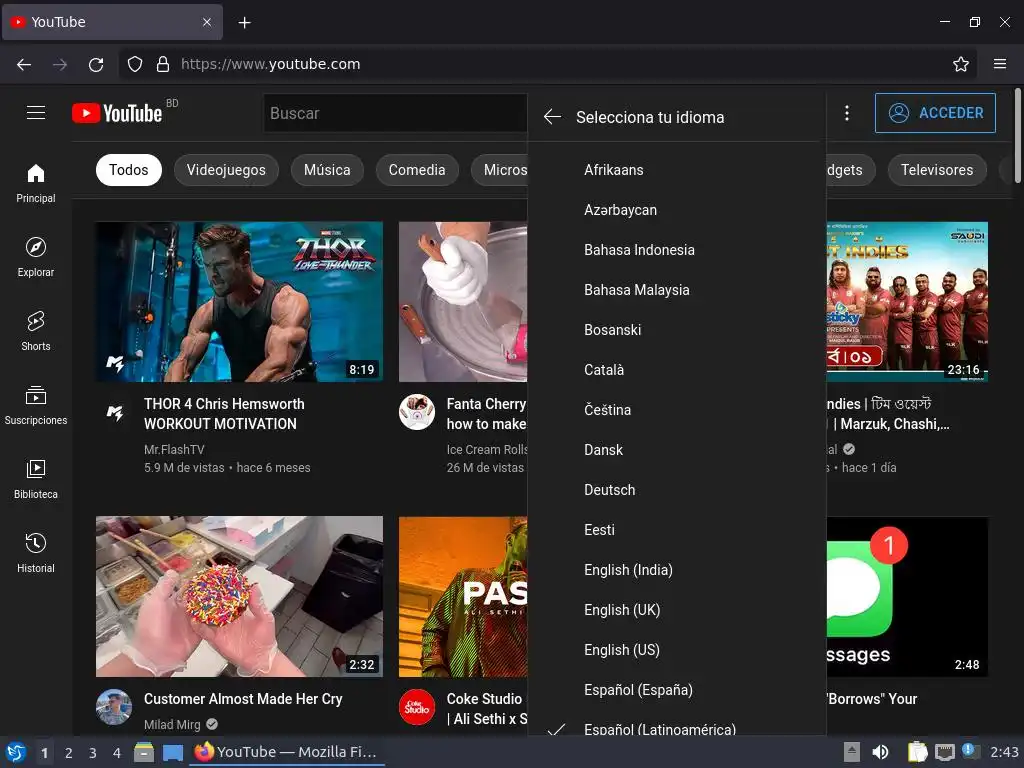
Task: Switch to YouTube Firefox taskbar window
Action: pos(287,752)
